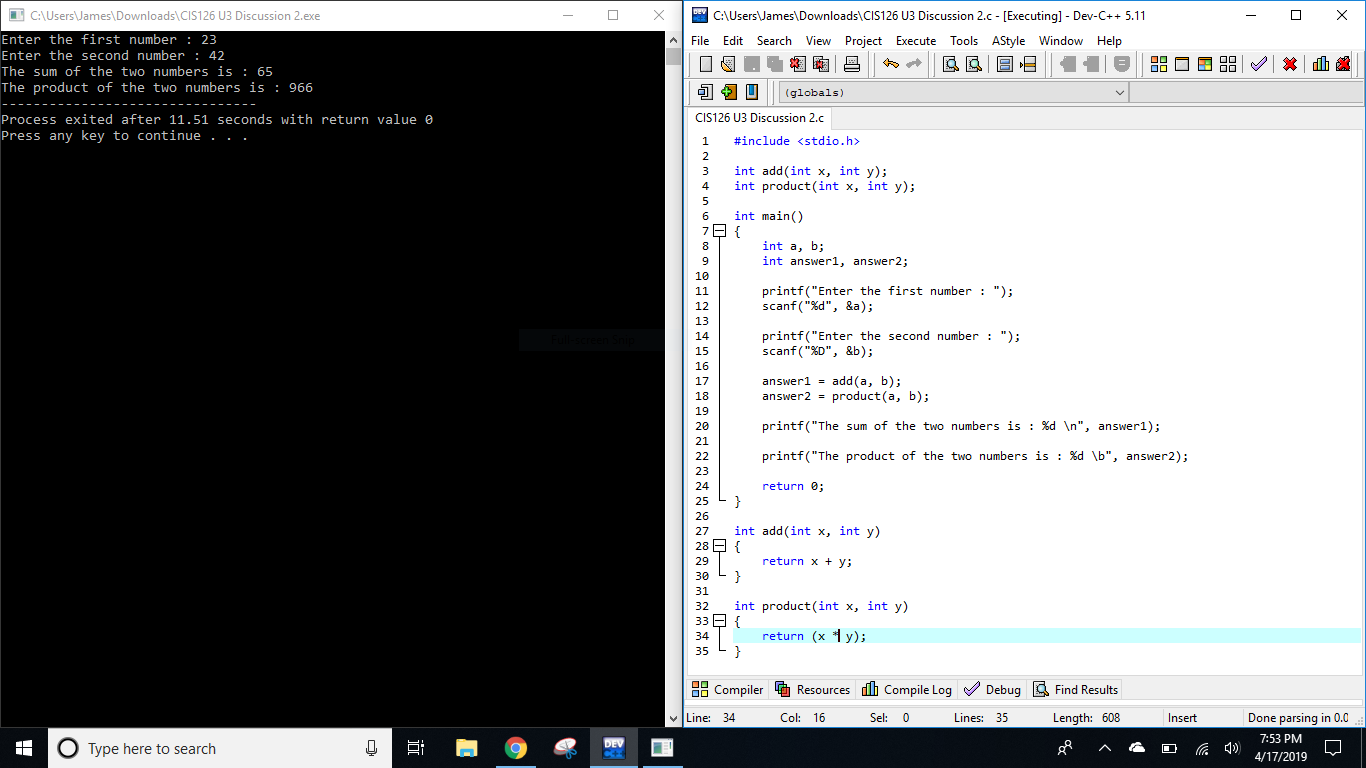
Task: Click the Find magnifier icon
Action: (x=950, y=64)
